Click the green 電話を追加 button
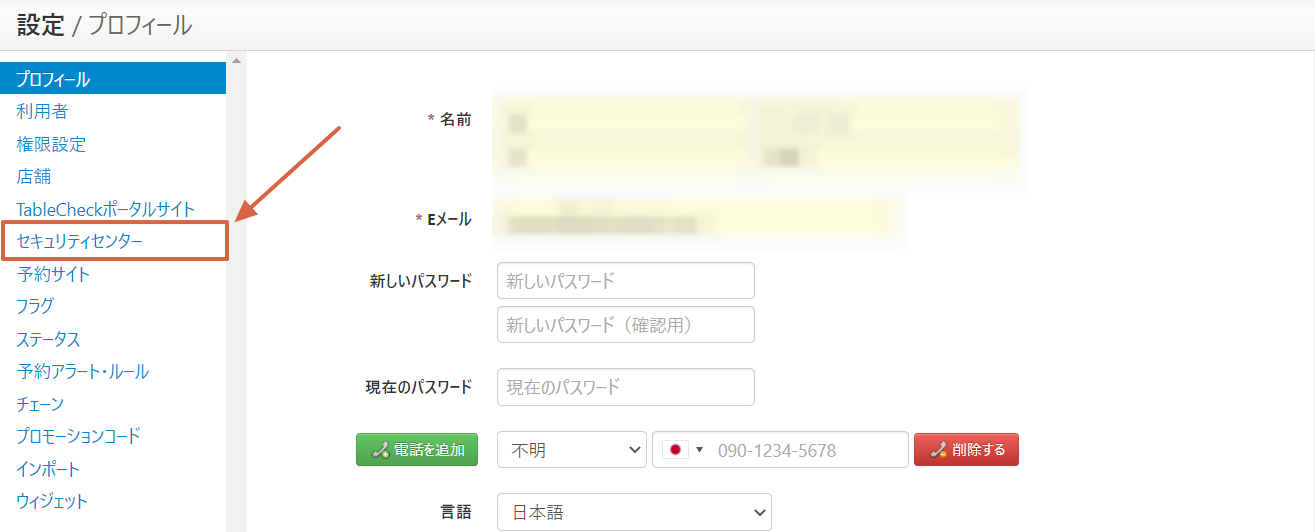 417,450
